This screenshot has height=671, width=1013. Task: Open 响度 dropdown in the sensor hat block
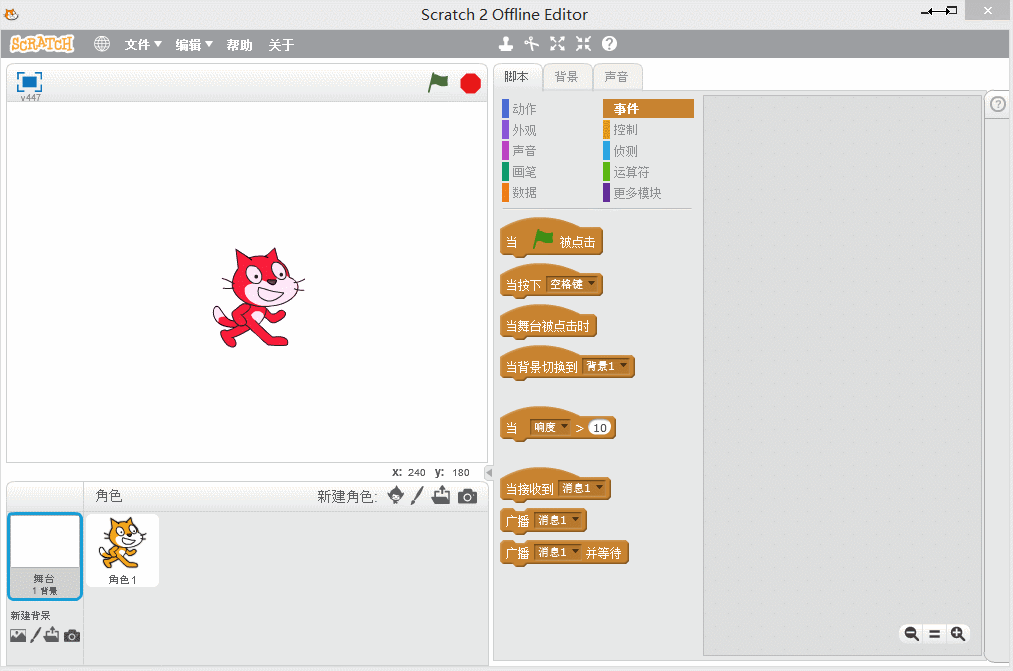click(550, 428)
